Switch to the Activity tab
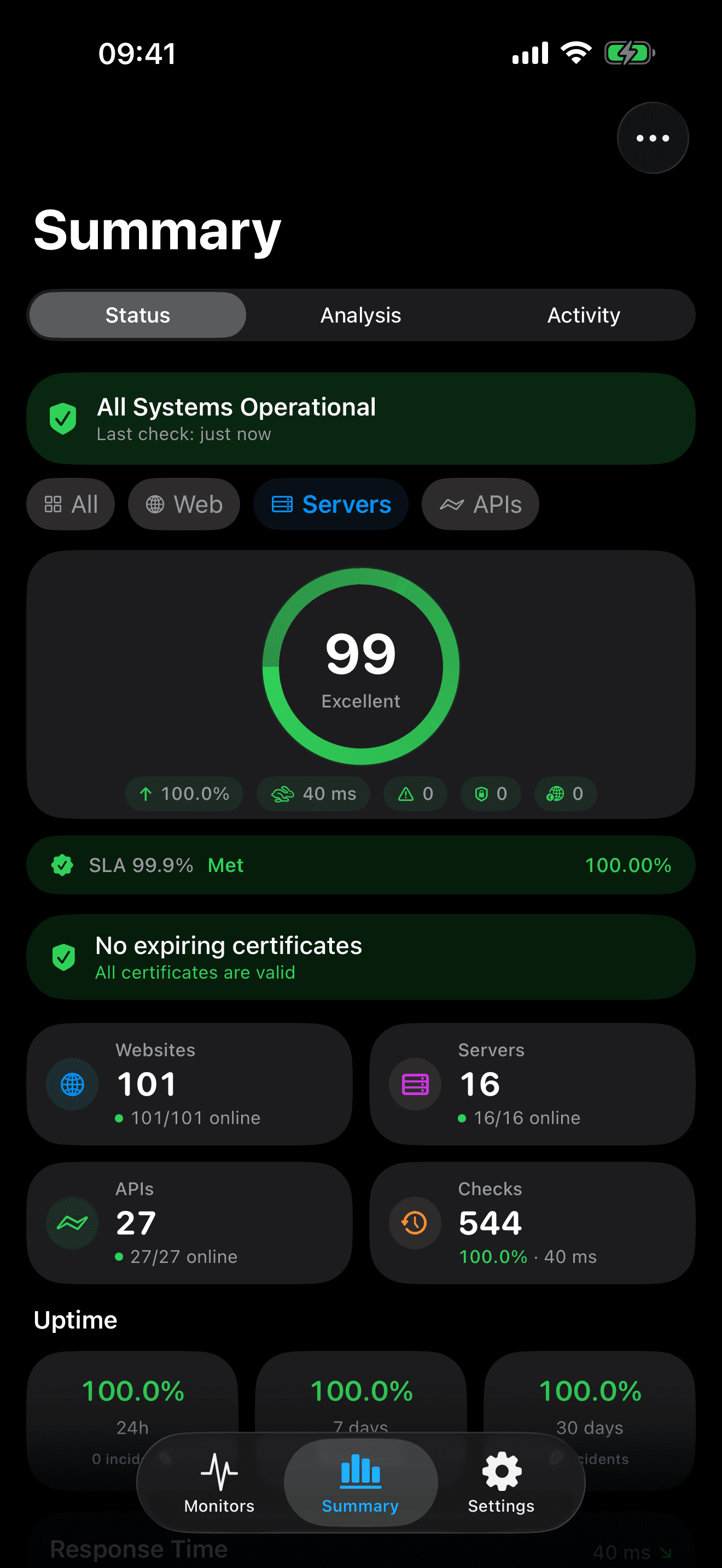 click(x=583, y=315)
